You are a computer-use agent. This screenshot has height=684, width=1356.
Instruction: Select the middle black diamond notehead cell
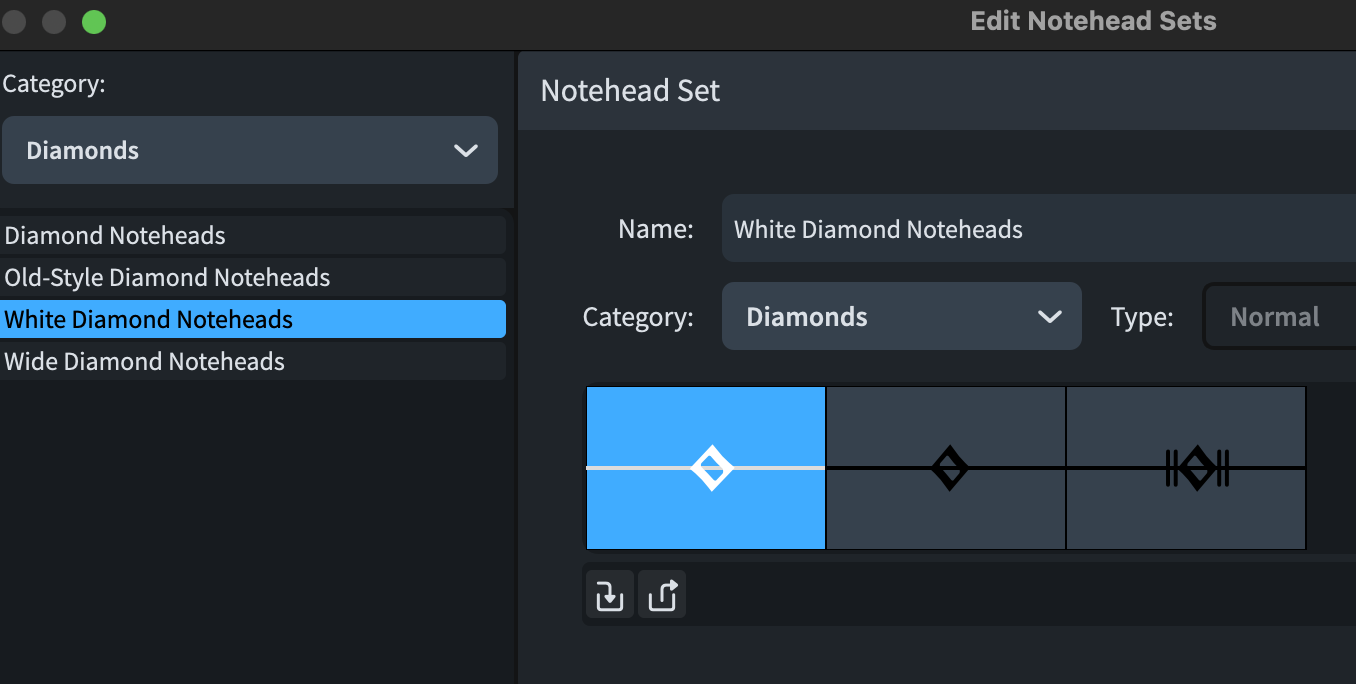[x=946, y=468]
